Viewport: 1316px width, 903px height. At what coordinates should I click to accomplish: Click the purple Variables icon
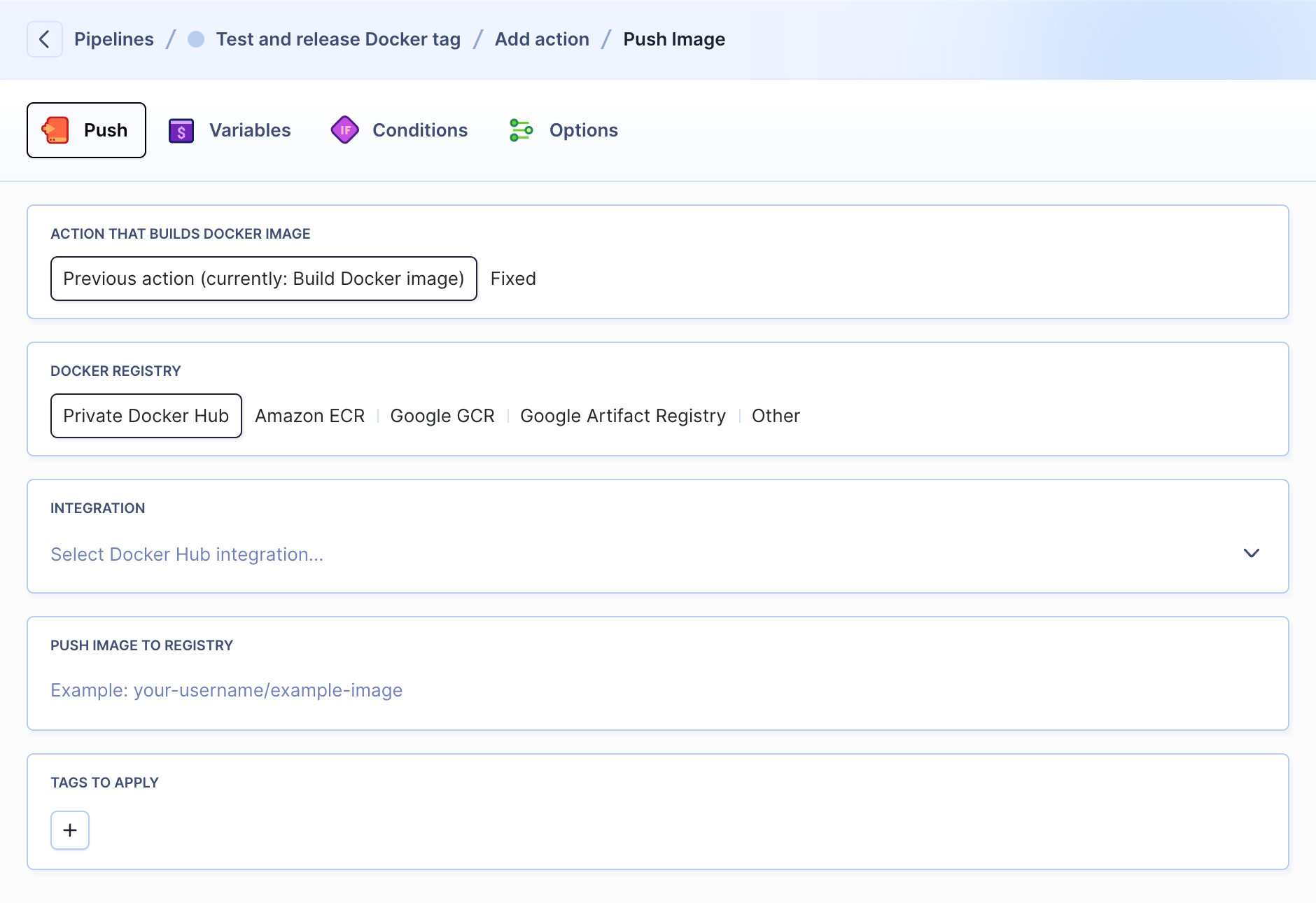[181, 130]
